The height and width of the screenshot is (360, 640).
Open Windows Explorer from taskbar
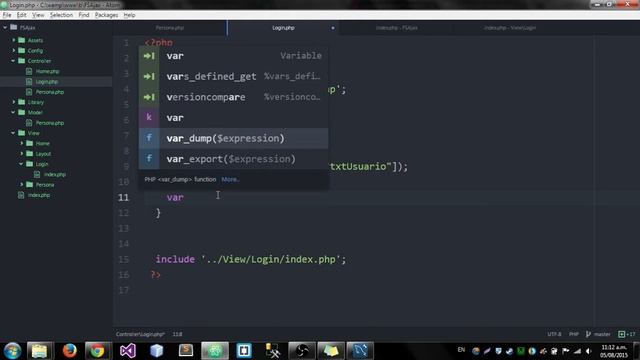coord(40,351)
